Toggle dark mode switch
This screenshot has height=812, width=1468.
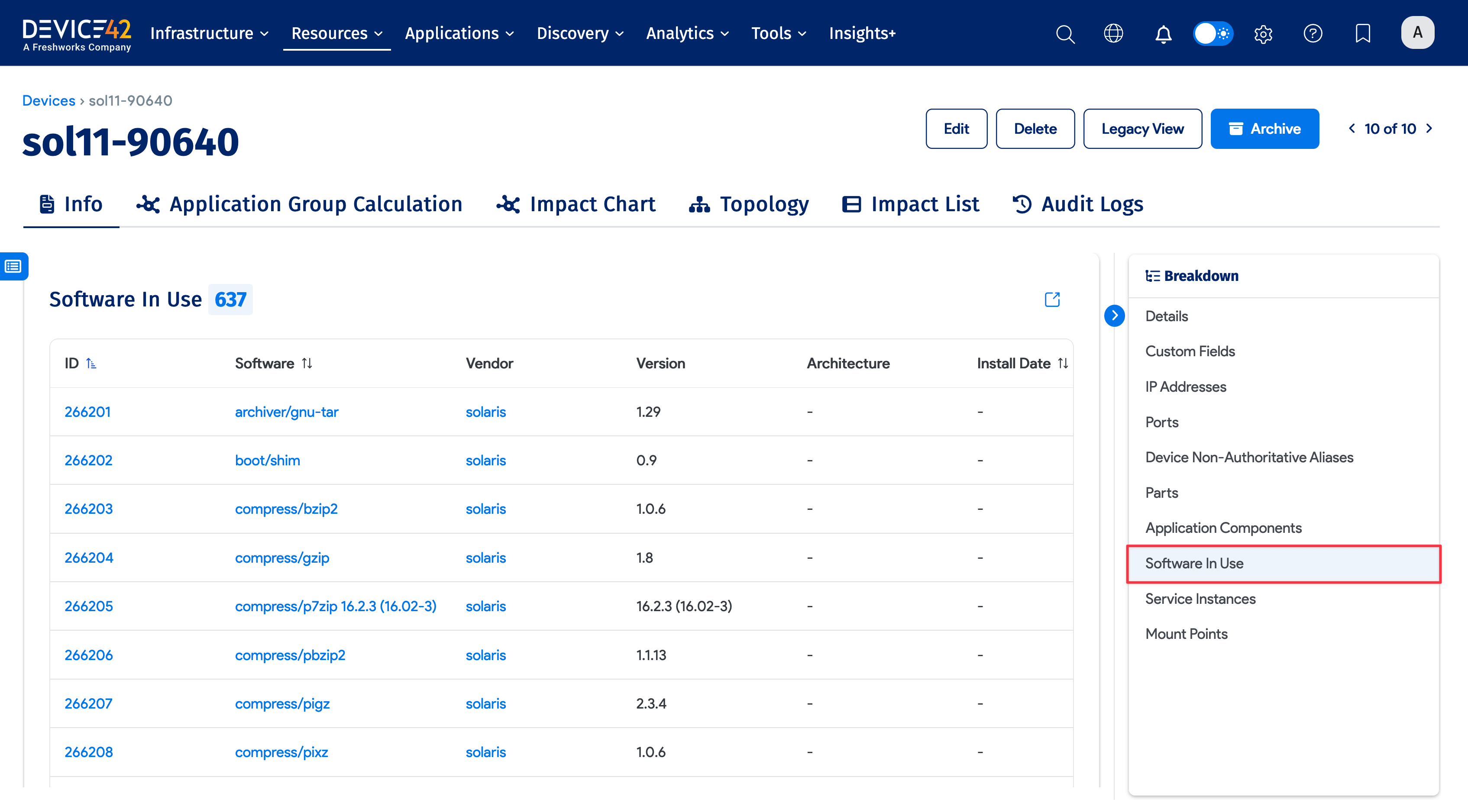1213,33
